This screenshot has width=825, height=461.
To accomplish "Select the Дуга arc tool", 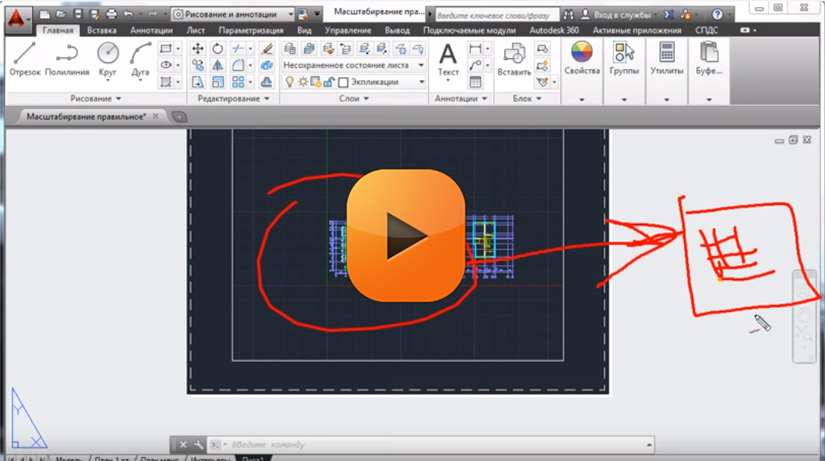I will [140, 59].
